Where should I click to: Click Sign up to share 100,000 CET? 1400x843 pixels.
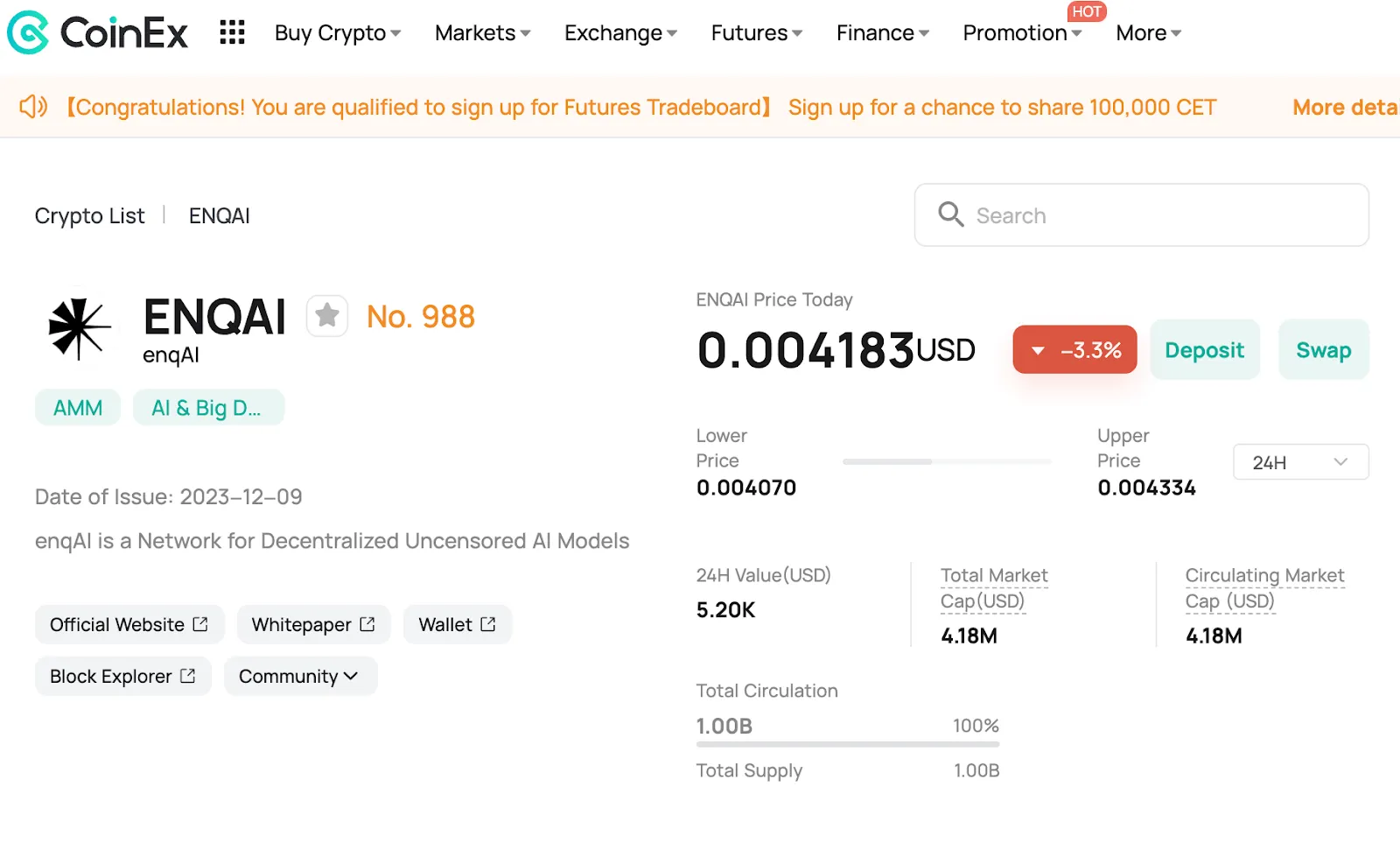(1002, 107)
